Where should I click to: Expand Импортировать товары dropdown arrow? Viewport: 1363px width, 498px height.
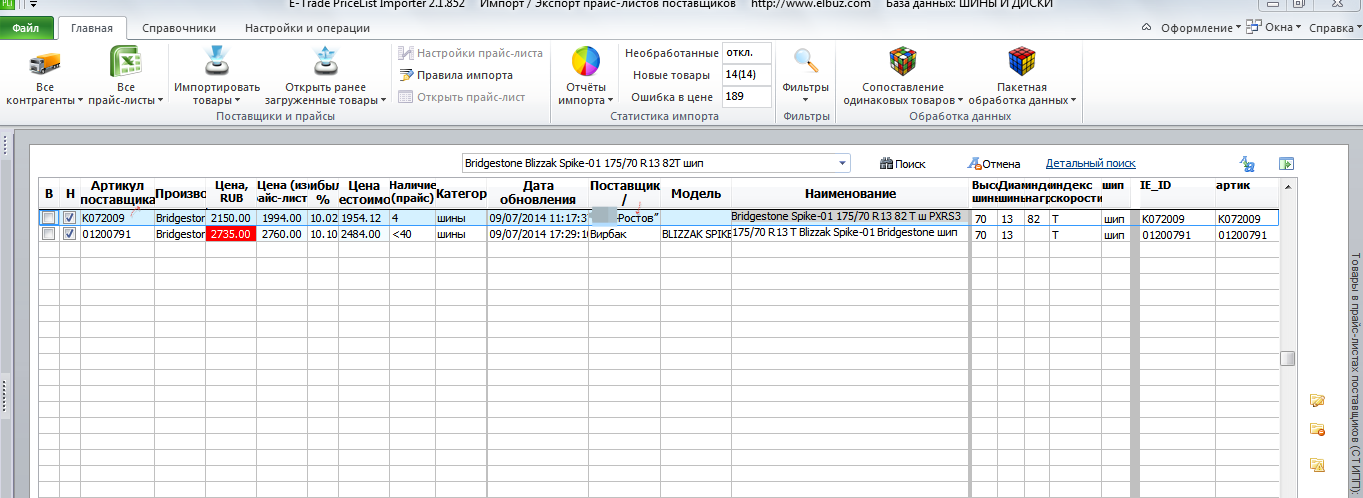pos(238,101)
